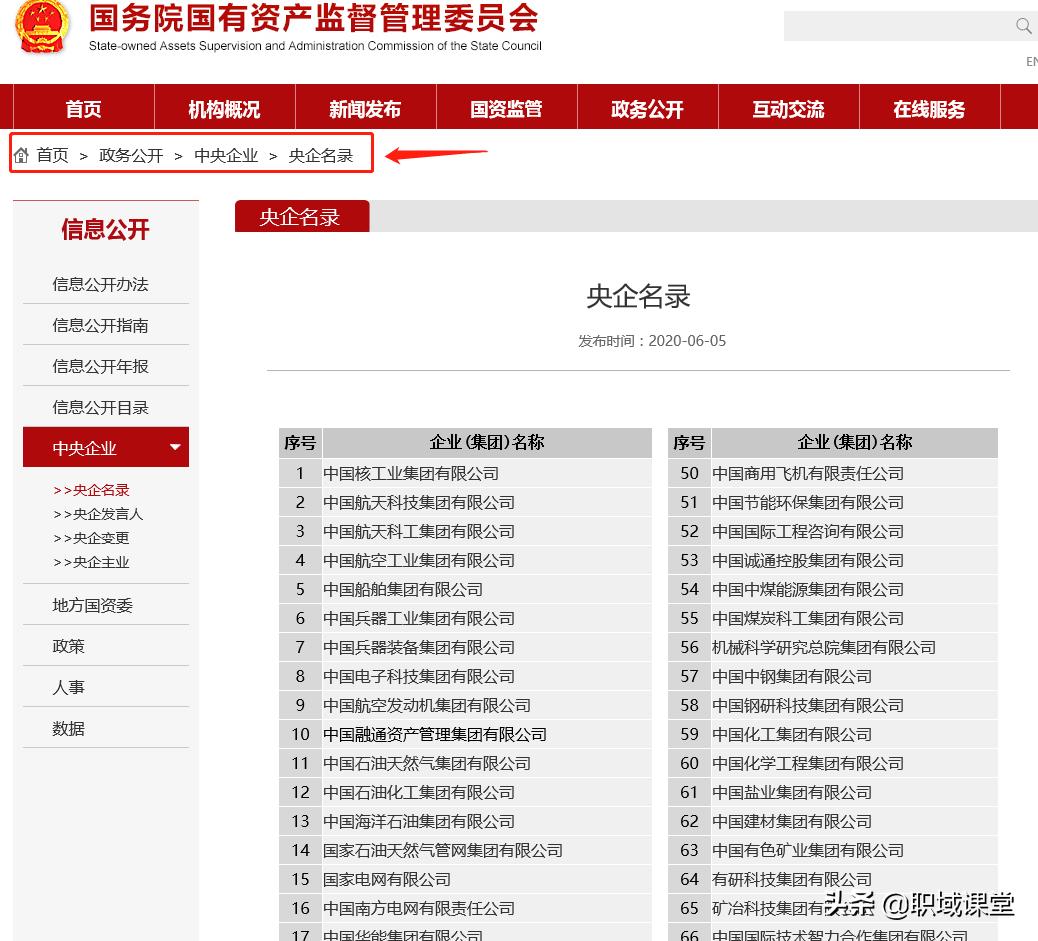Viewport: 1038px width, 941px height.
Task: Go to 首页 in the breadcrumb
Action: pos(52,155)
